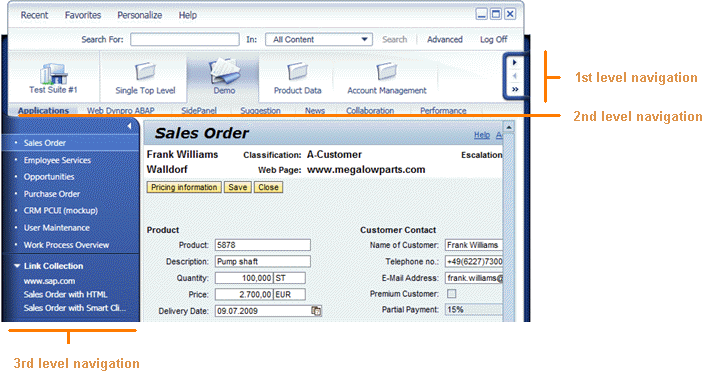Screen dimensions: 709x377
Task: Open the Single Top Level folder
Action: pos(145,72)
